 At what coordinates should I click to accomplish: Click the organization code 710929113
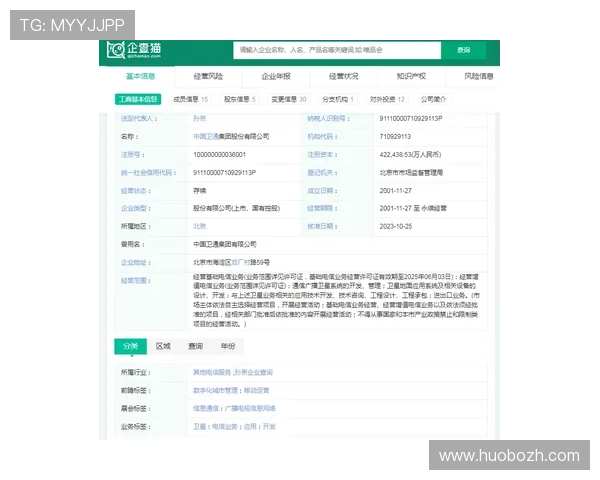click(x=395, y=137)
